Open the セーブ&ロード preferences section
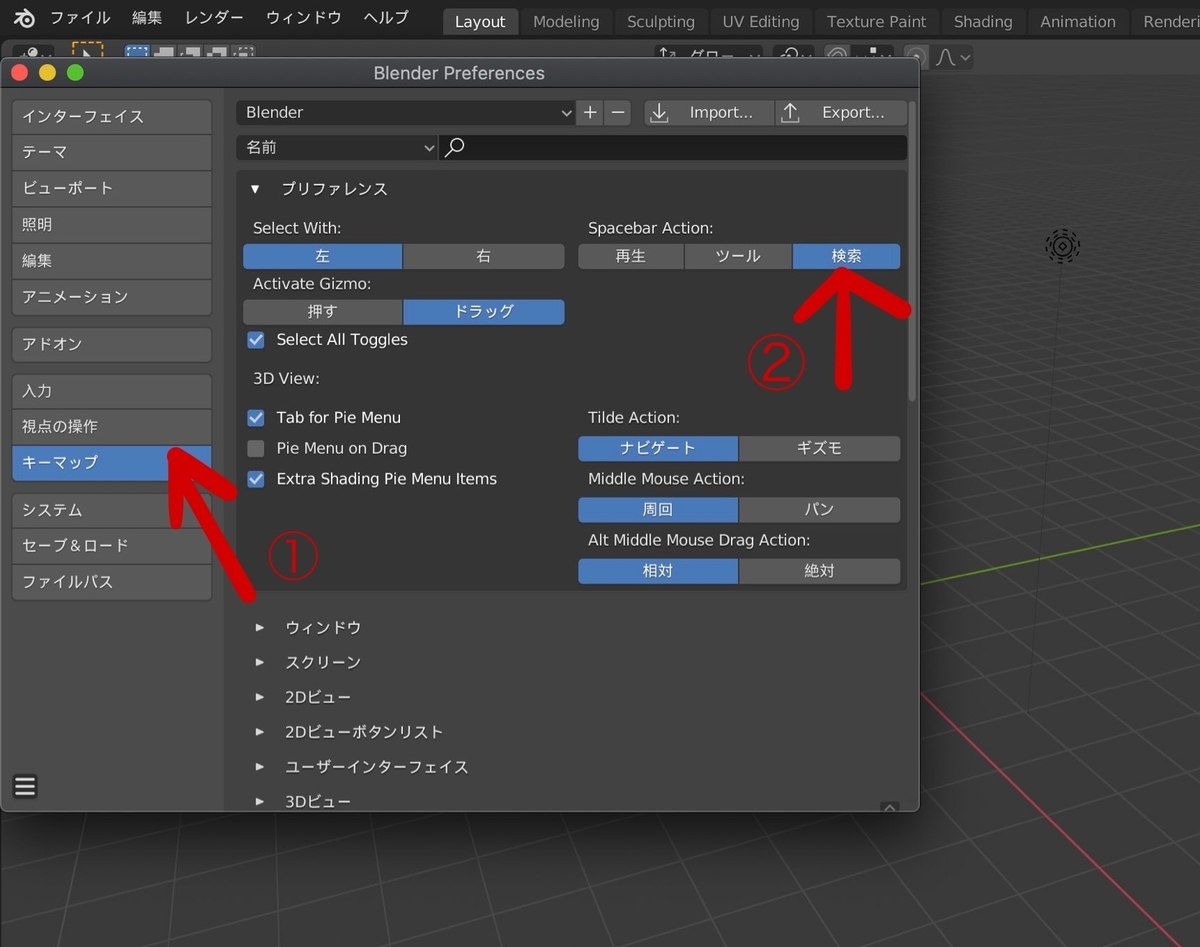 click(x=112, y=545)
